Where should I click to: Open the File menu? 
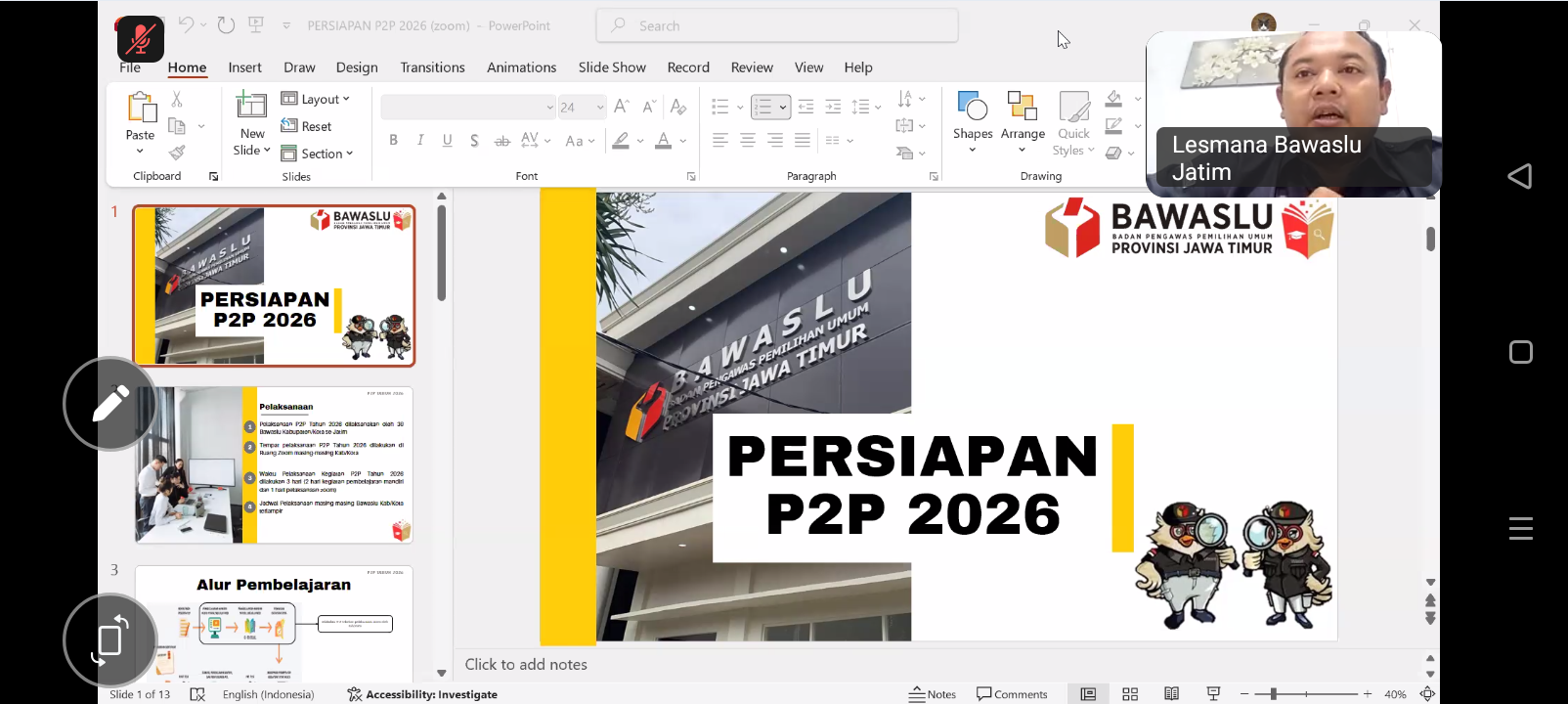click(130, 67)
